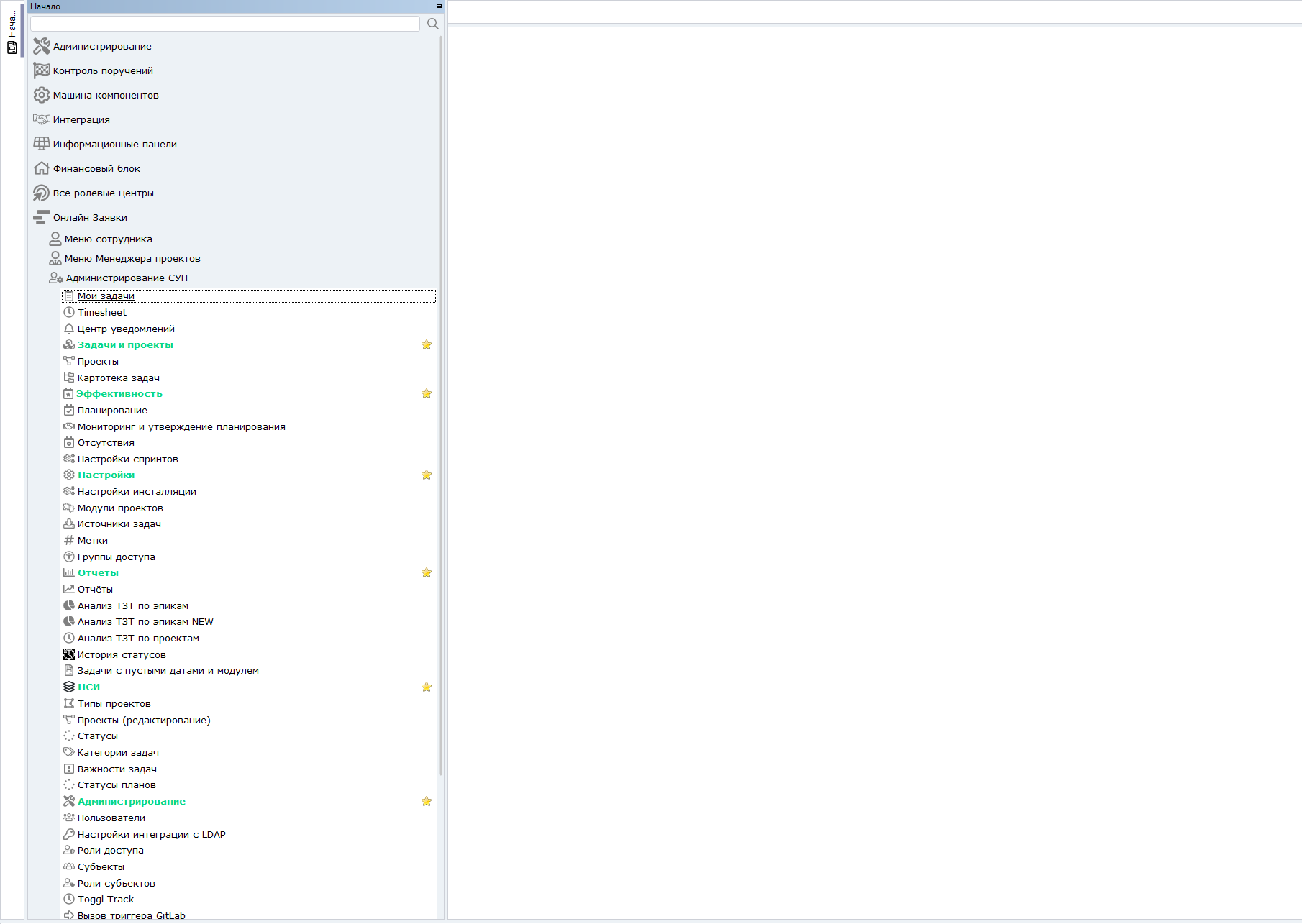Open the Timesheet menu item
The image size is (1302, 924).
click(x=102, y=312)
